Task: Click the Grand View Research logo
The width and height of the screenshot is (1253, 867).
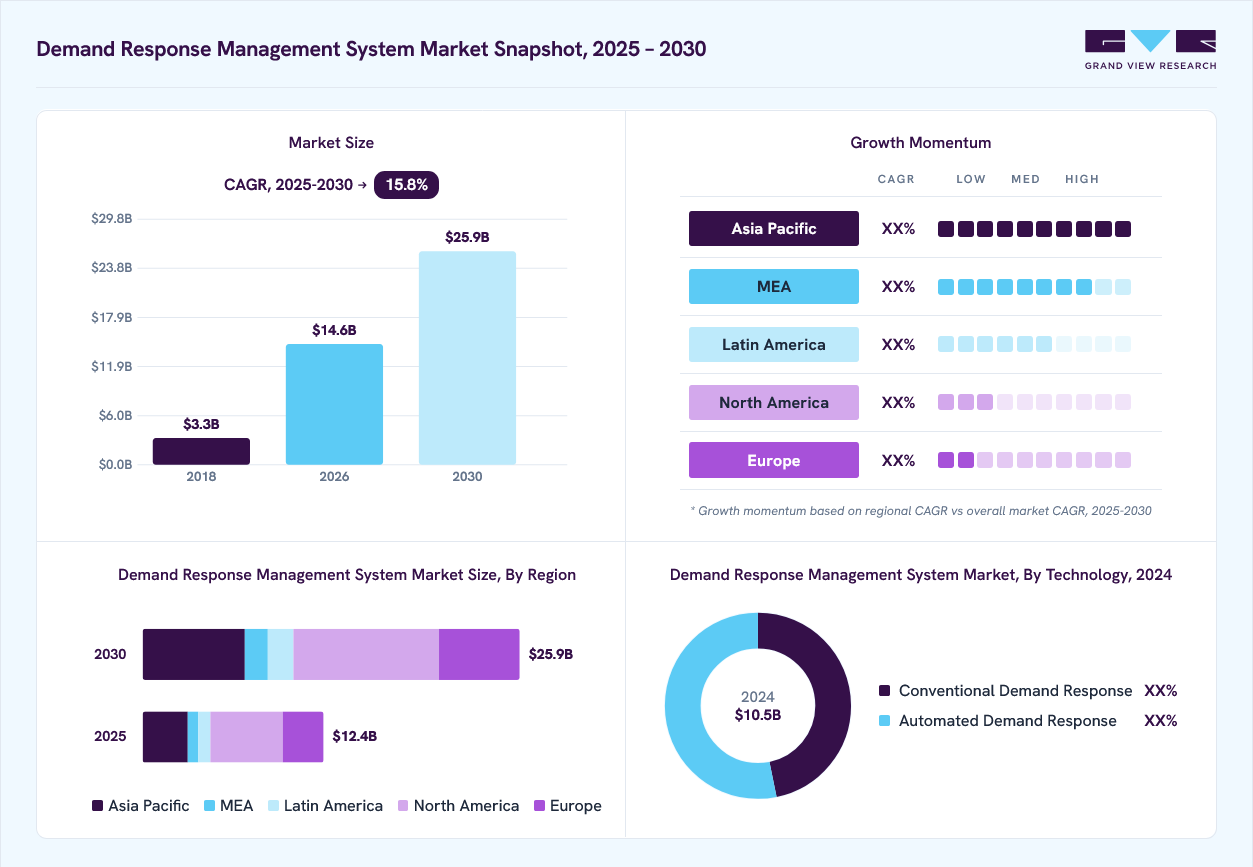Action: [x=1150, y=50]
